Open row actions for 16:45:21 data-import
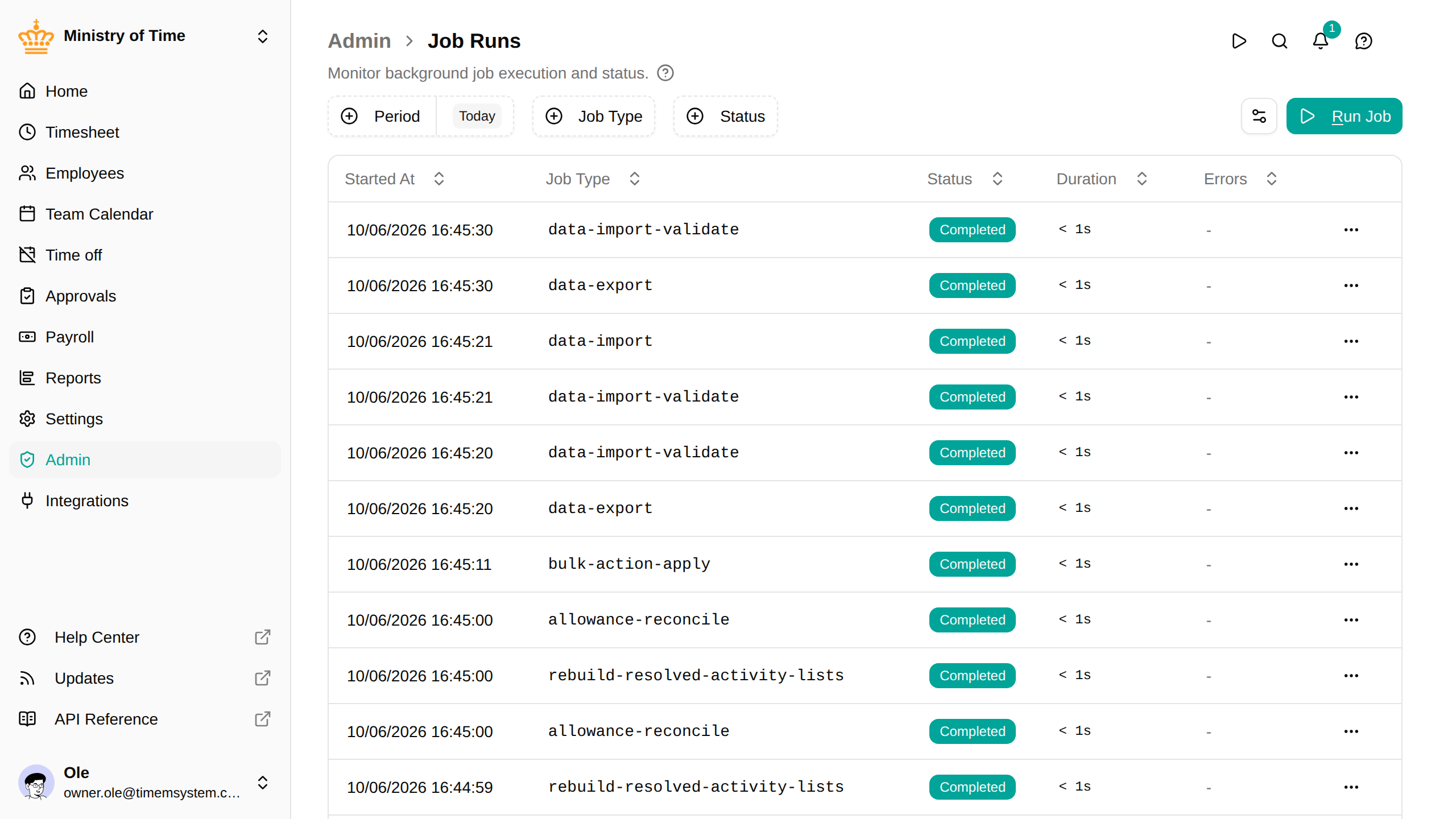This screenshot has width=1456, height=819. pos(1351,341)
